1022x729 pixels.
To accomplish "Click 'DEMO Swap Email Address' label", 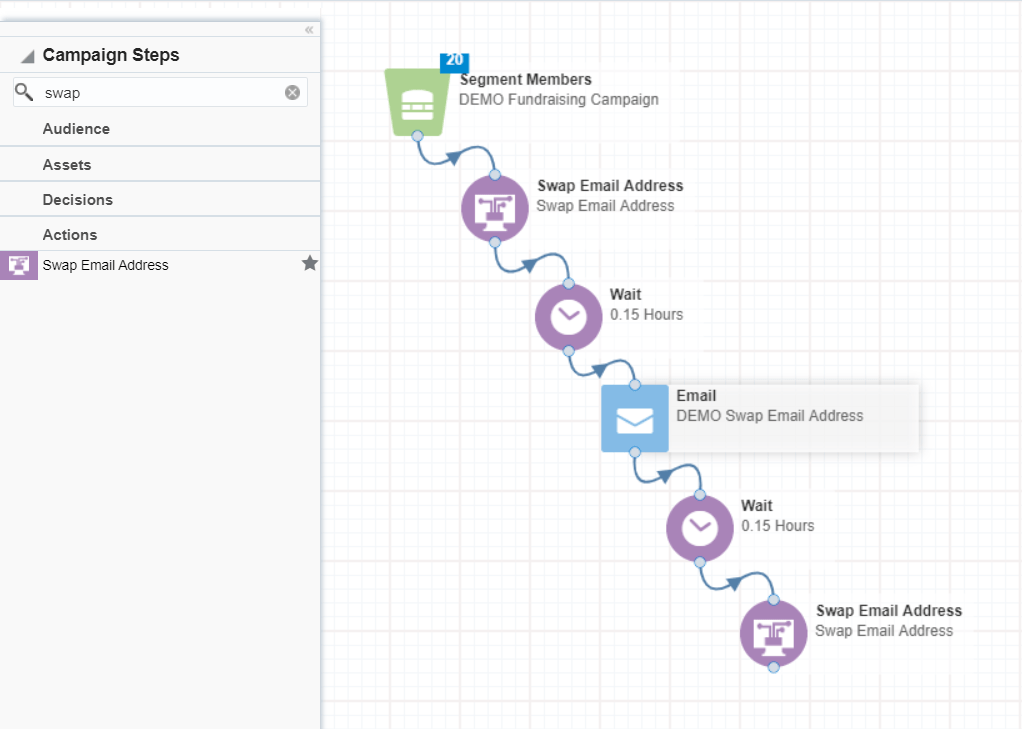I will pos(770,416).
